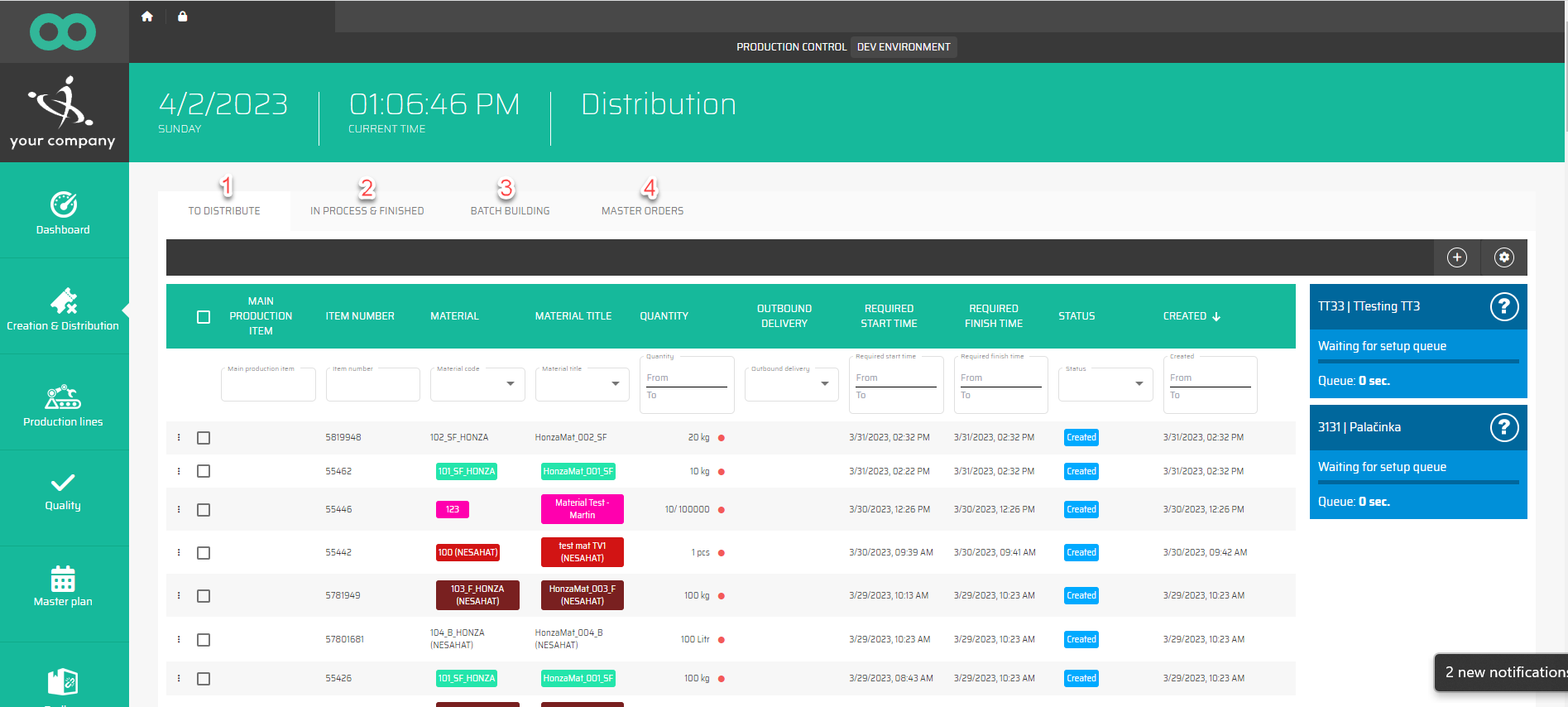
Task: Open the Master Orders tab
Action: click(x=642, y=211)
